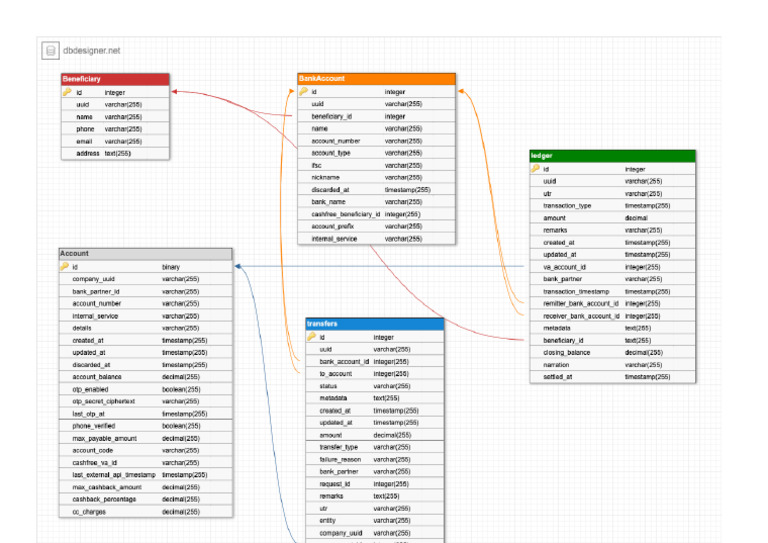Image resolution: width=768 pixels, height=543 pixels.
Task: Select the ifsc row in BankAccount
Action: coord(376,165)
